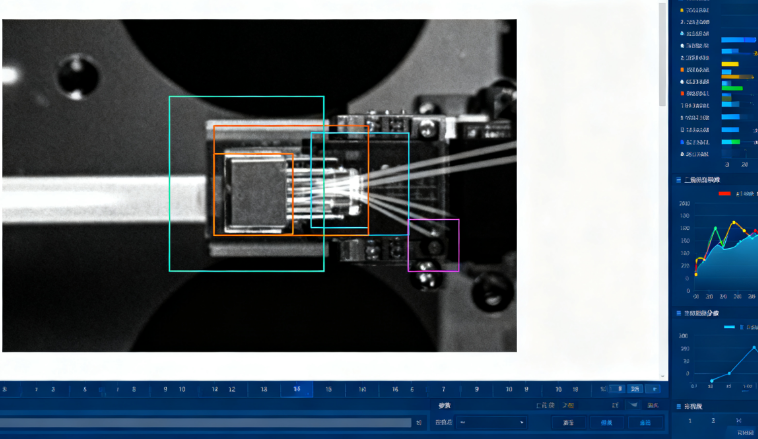The width and height of the screenshot is (758, 439).
Task: Click the list icon beside the second chart title
Action: pyautogui.click(x=677, y=313)
